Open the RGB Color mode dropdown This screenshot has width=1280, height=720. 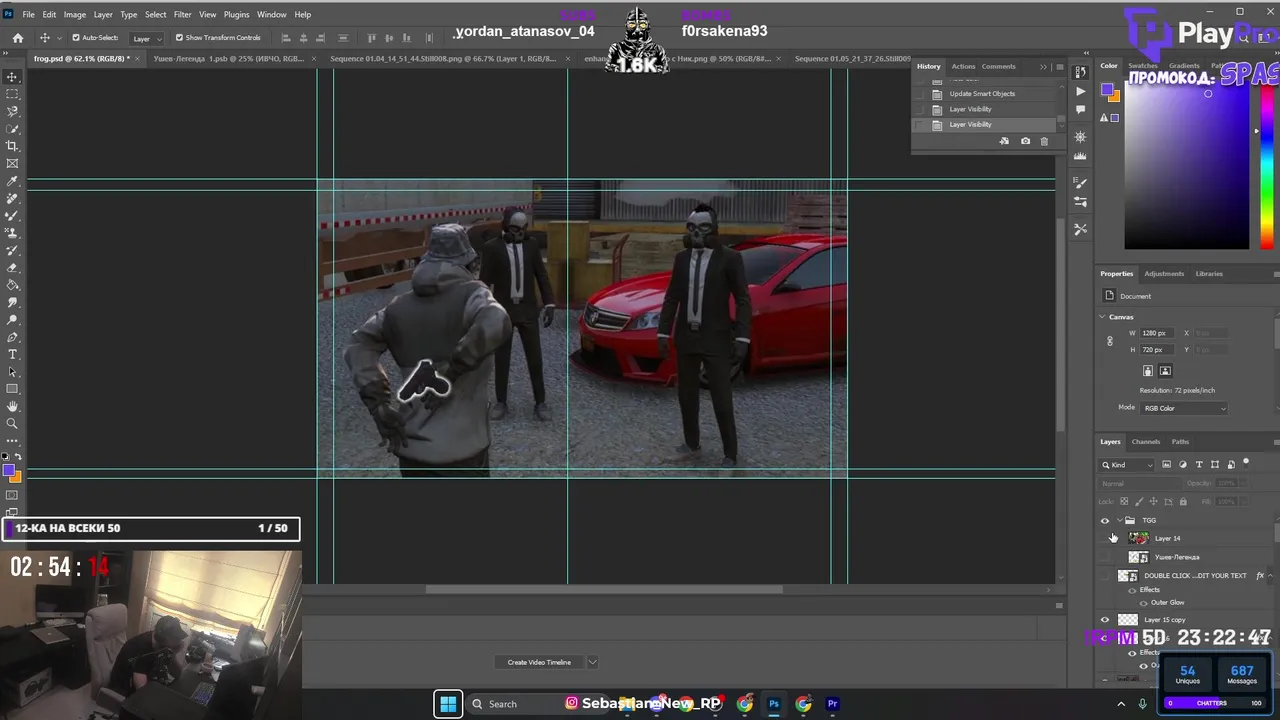click(x=1184, y=408)
